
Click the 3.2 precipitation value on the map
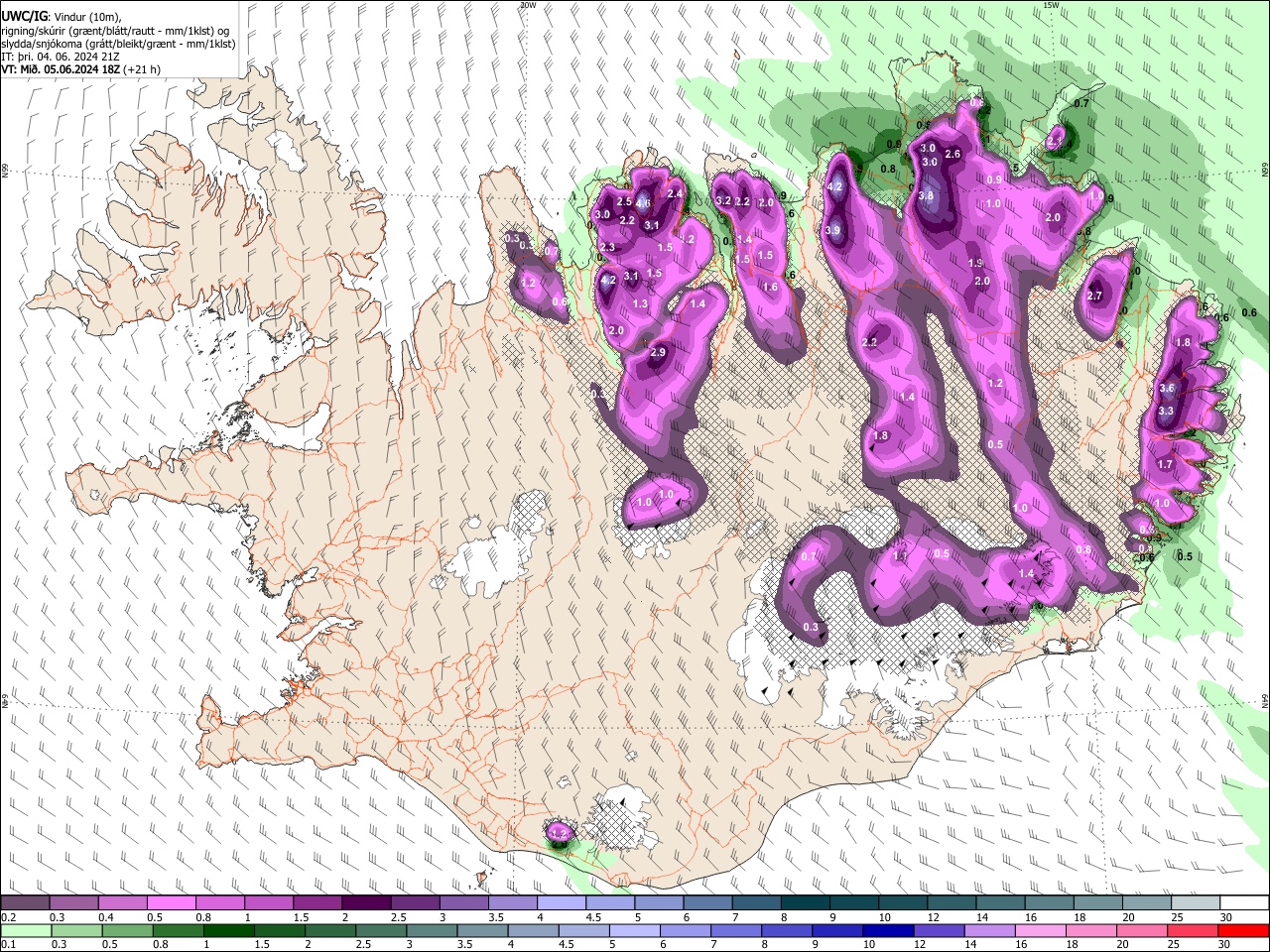723,201
